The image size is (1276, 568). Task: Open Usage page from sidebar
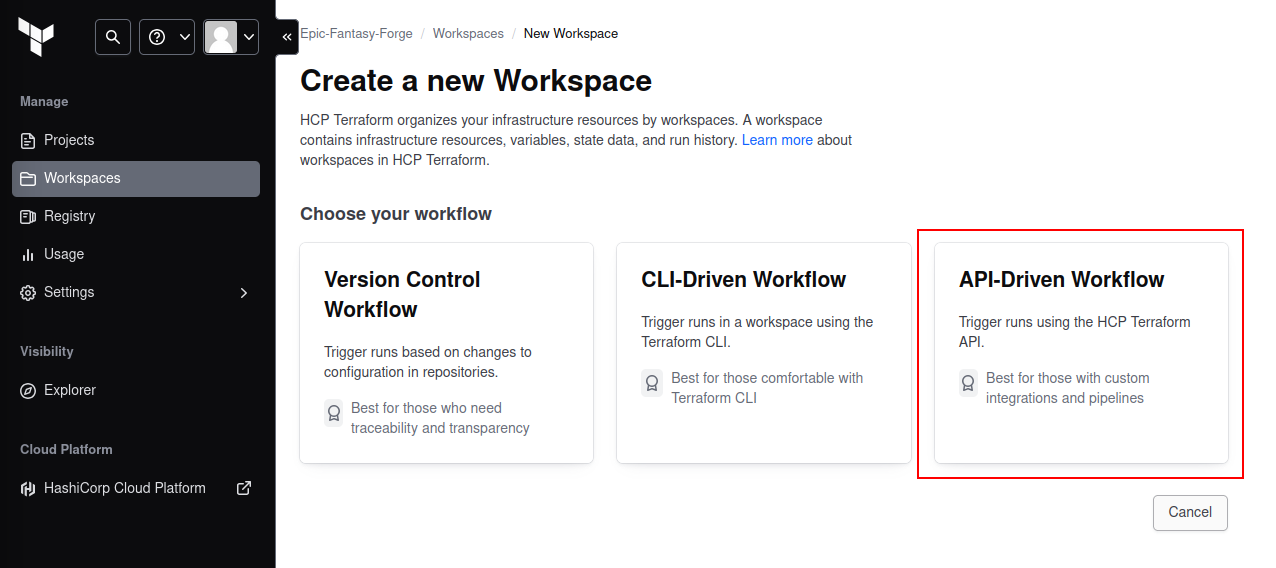point(136,254)
